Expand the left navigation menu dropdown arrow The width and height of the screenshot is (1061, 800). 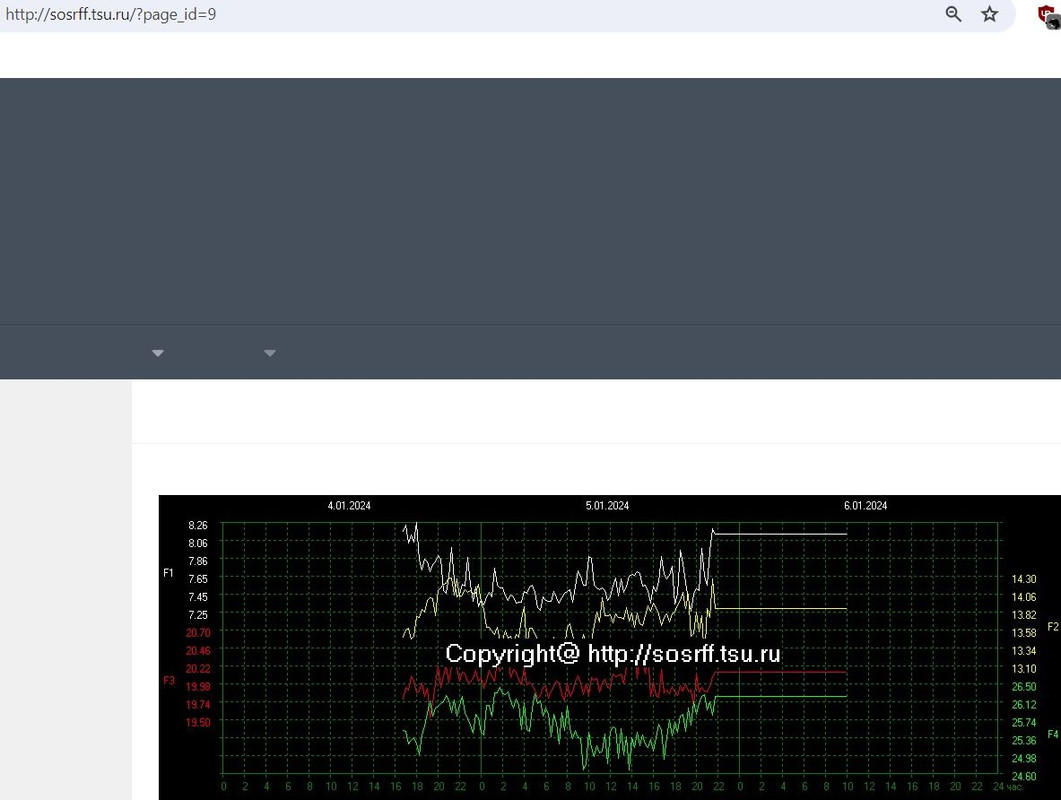(x=158, y=353)
